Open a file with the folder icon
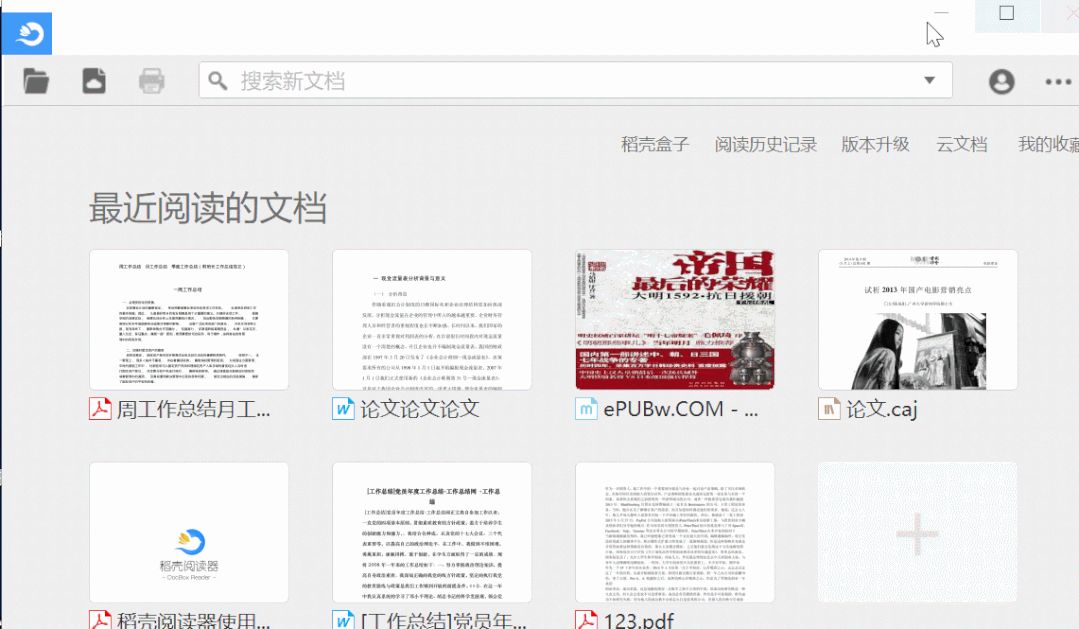Image resolution: width=1079 pixels, height=629 pixels. tap(36, 81)
